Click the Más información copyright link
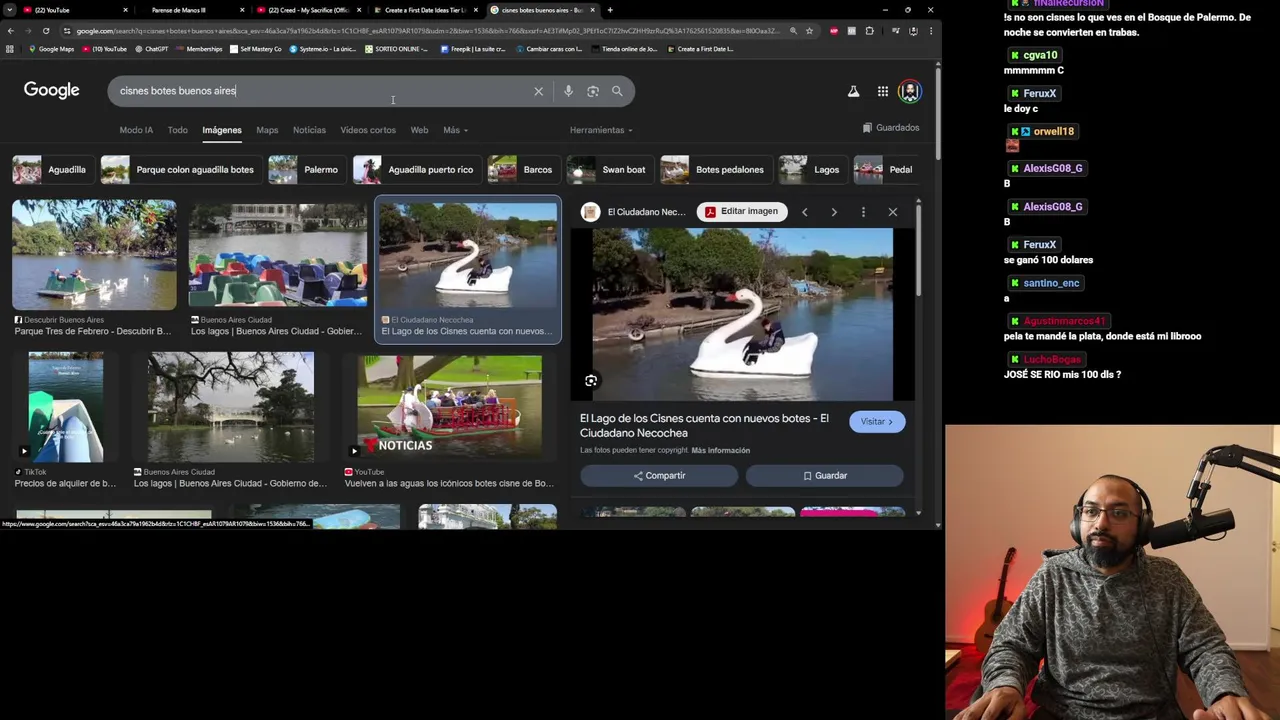Viewport: 1280px width, 720px height. coord(720,451)
